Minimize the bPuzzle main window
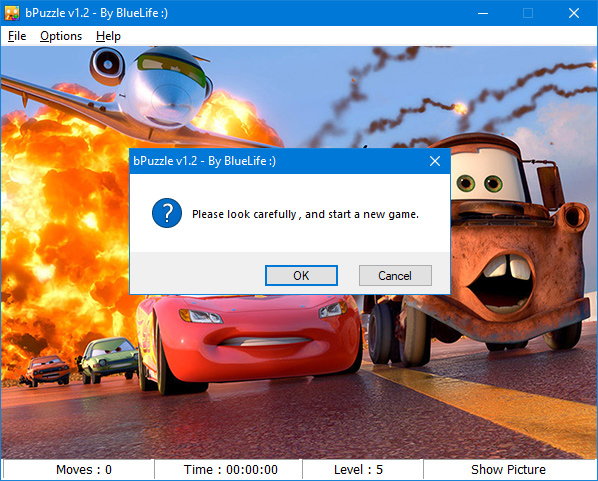This screenshot has height=481, width=598. point(483,13)
